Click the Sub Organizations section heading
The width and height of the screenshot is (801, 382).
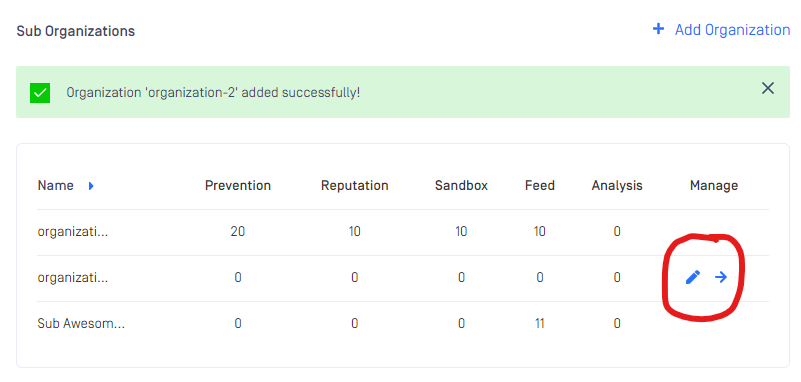pos(76,31)
